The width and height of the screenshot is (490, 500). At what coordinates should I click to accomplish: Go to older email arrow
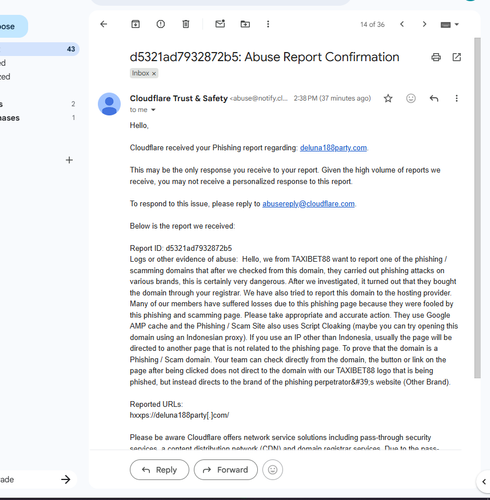[424, 24]
